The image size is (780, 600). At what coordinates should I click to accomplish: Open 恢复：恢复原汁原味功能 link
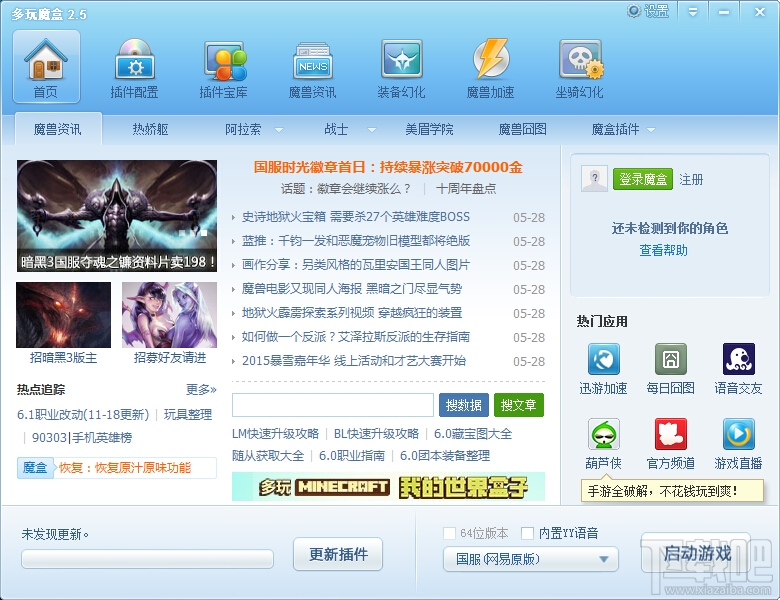(x=125, y=468)
